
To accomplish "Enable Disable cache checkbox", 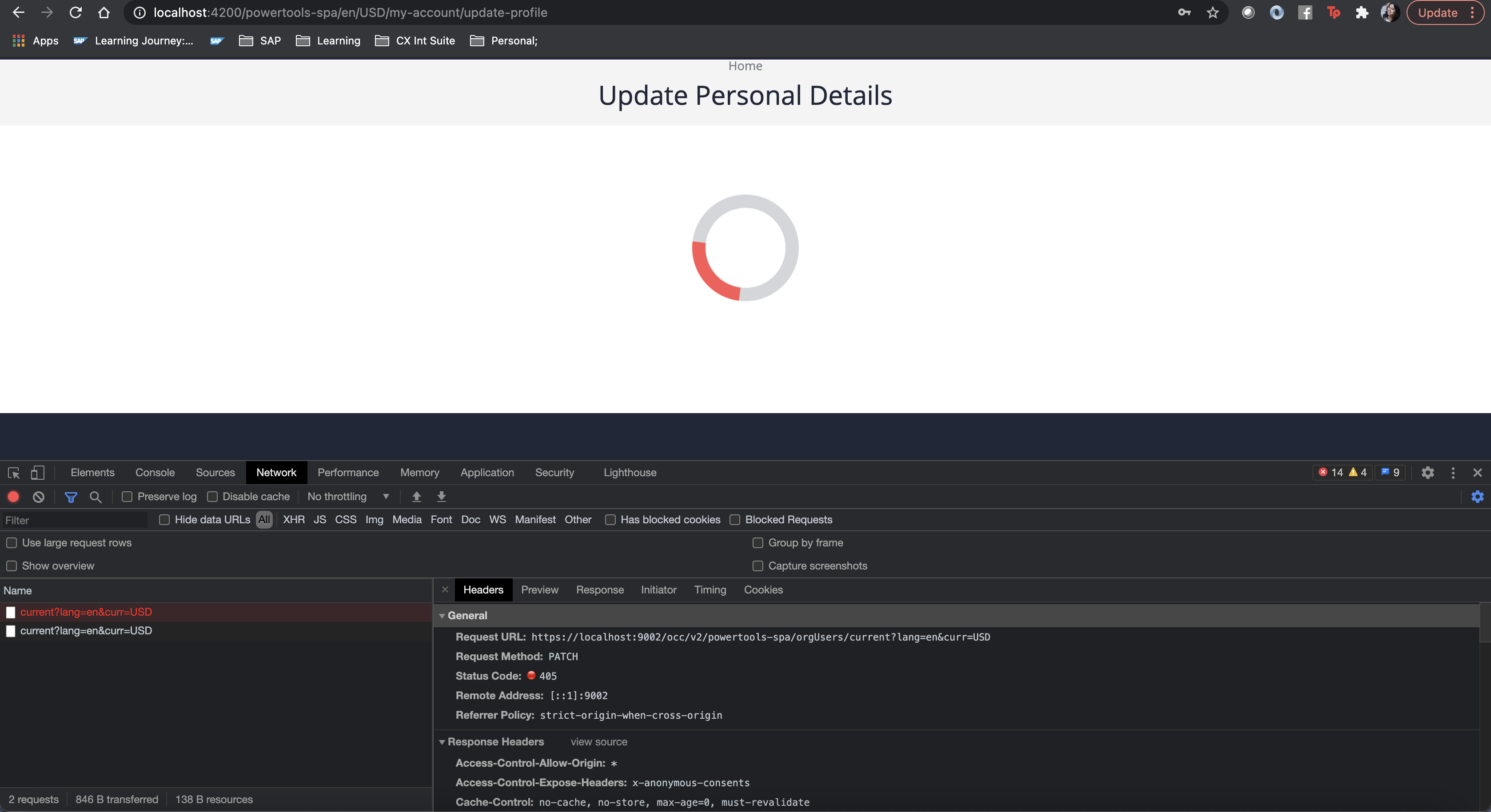I will [212, 497].
